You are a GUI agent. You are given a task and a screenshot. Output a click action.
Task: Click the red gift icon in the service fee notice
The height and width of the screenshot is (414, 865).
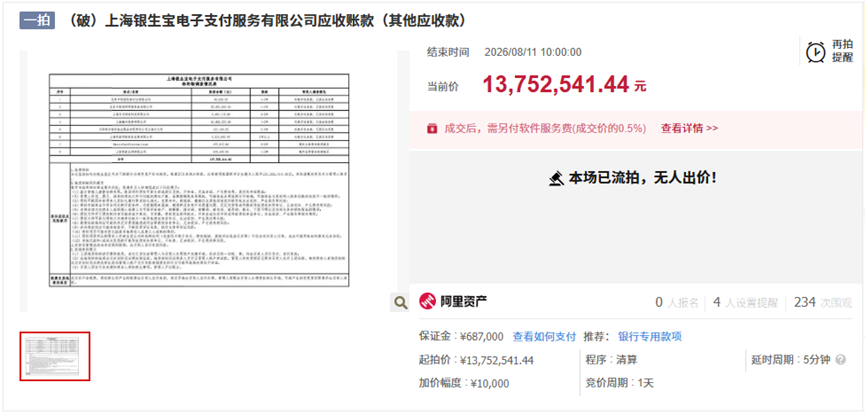click(432, 128)
